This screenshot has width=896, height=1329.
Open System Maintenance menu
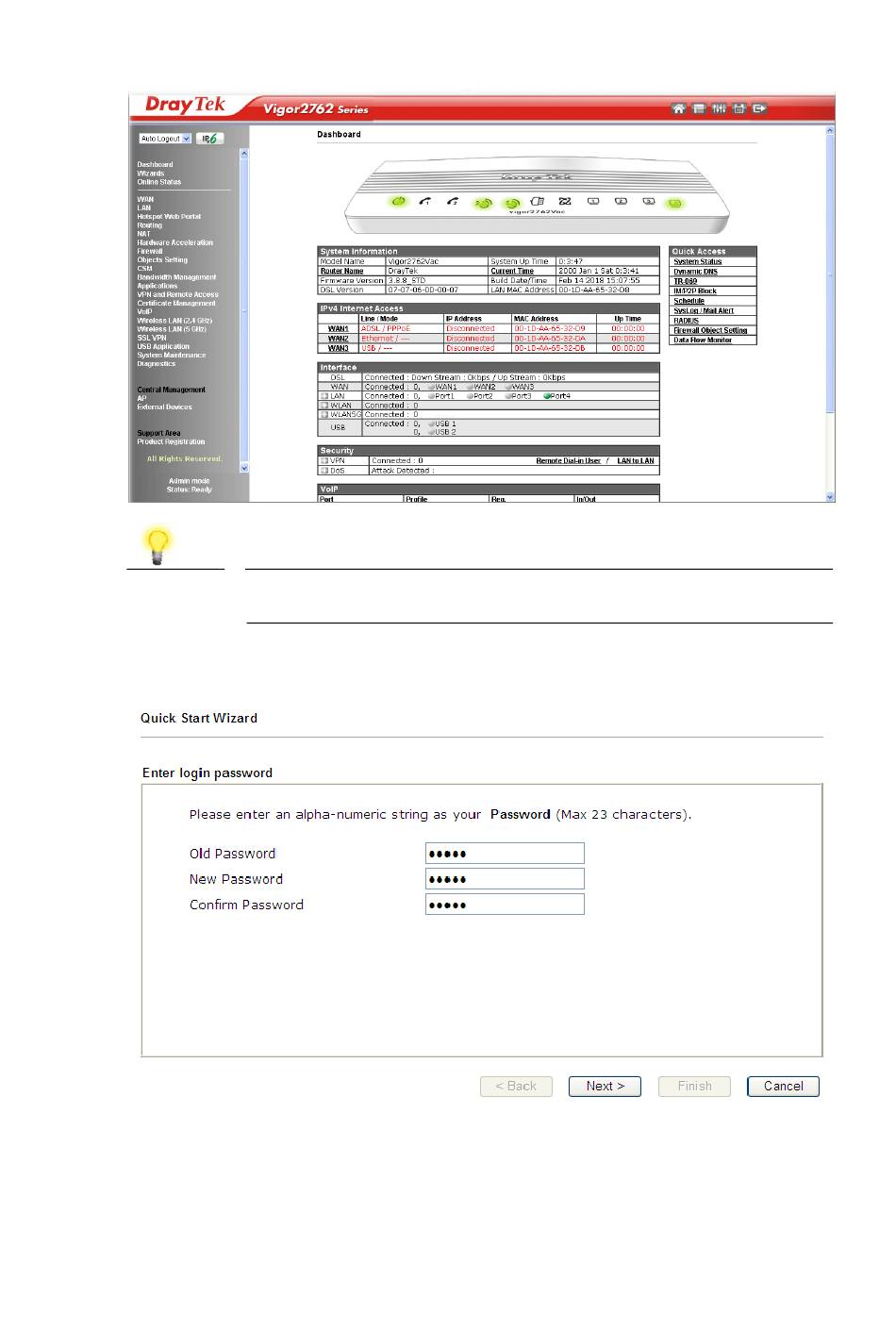171,356
